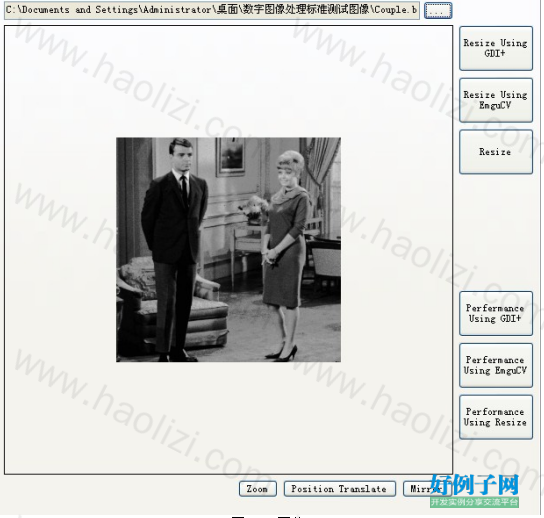
Task: Click the Couple photo in the preview
Action: click(228, 249)
